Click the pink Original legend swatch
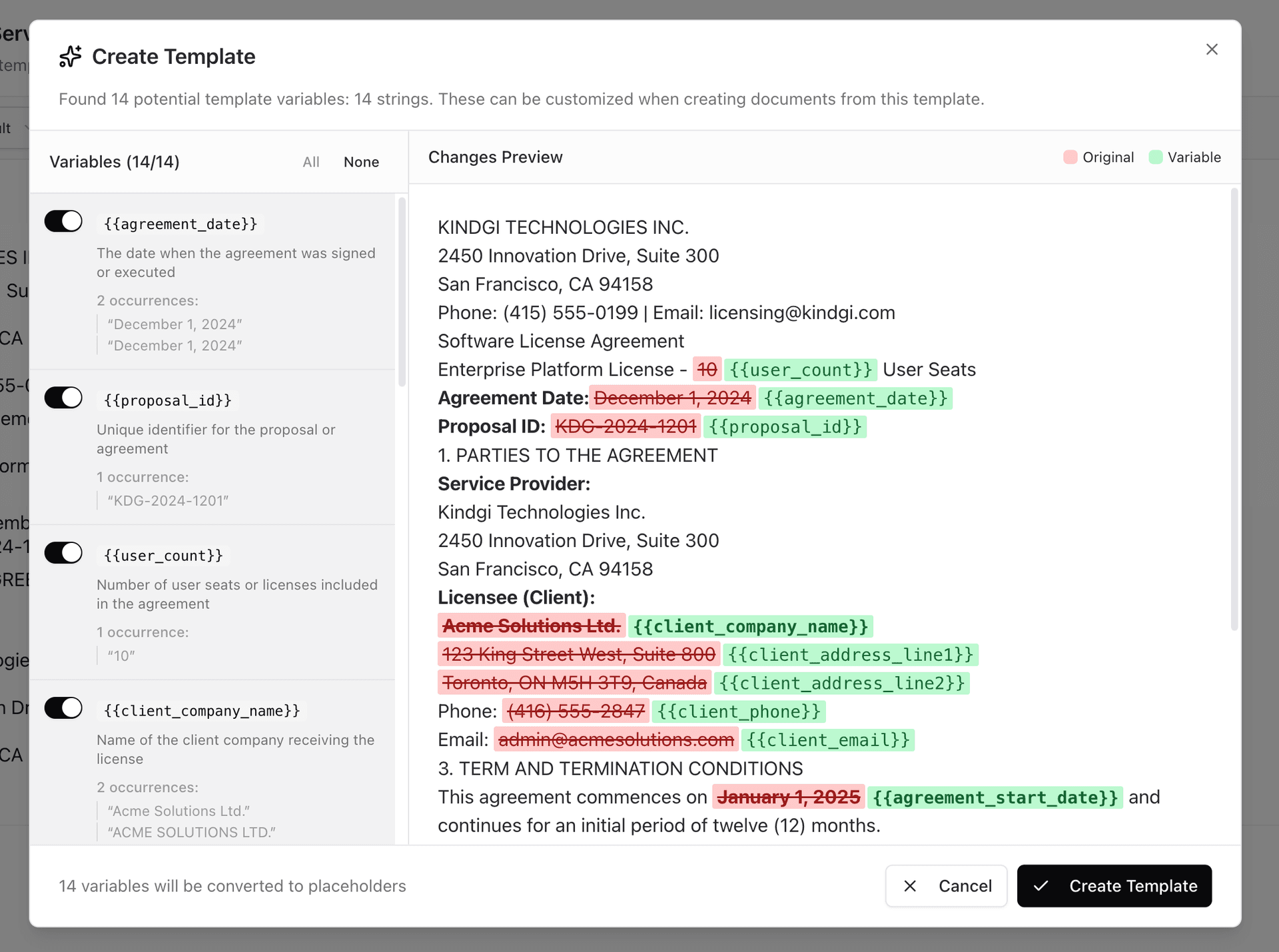This screenshot has width=1279, height=952. pyautogui.click(x=1070, y=157)
